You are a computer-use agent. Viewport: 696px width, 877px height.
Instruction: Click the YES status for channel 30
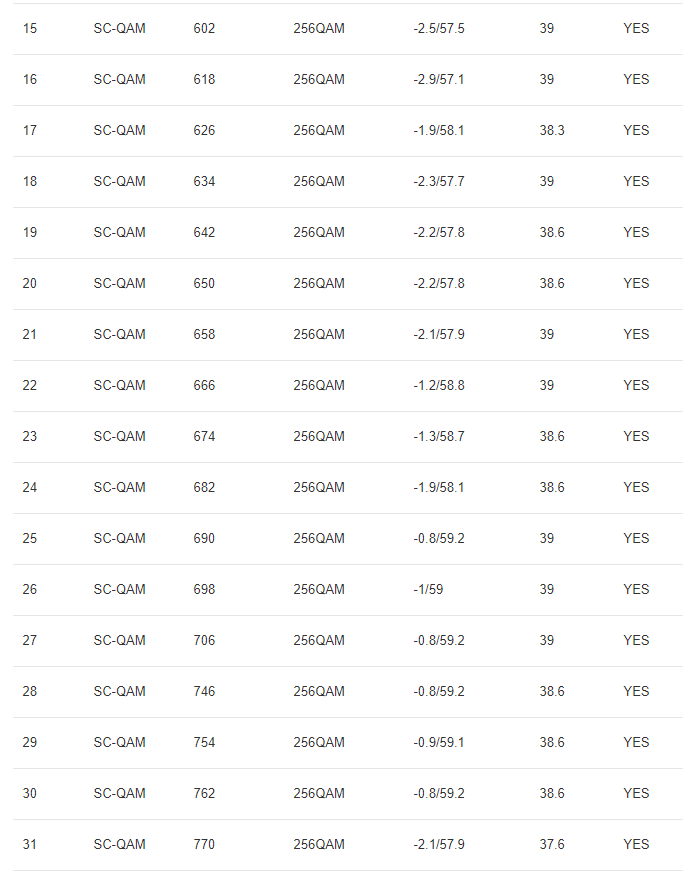pyautogui.click(x=636, y=794)
